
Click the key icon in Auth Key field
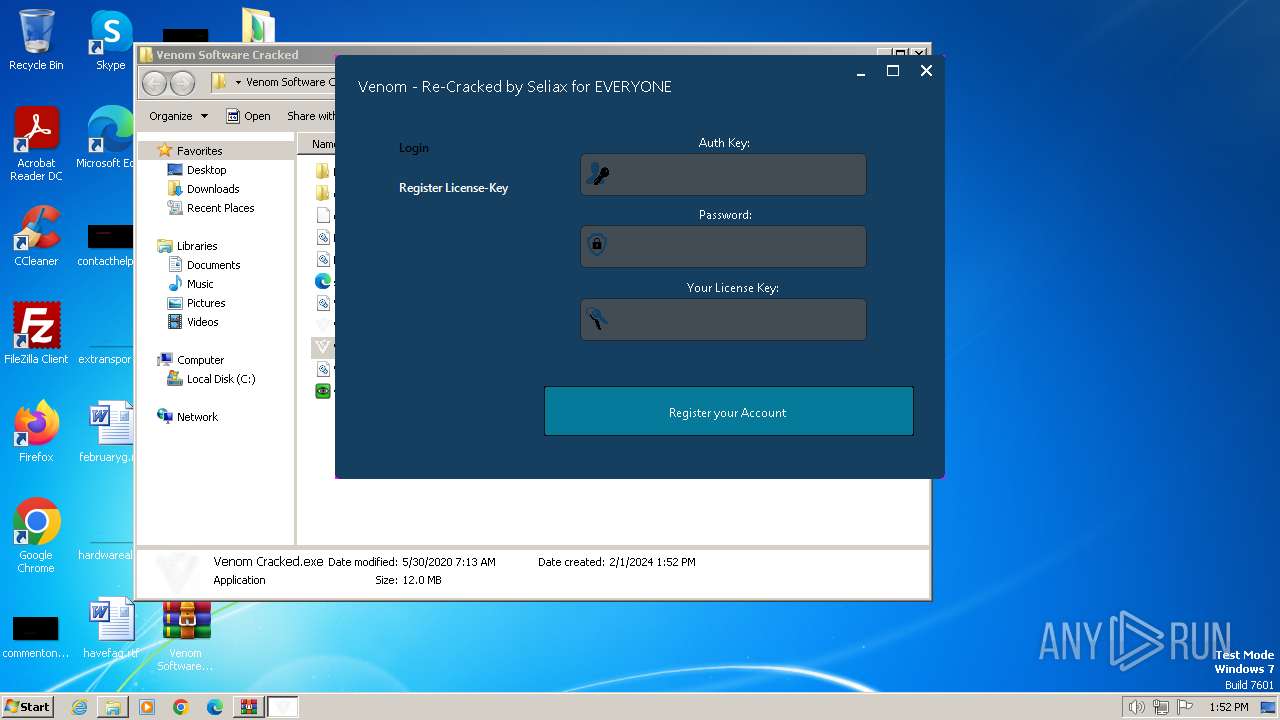click(598, 175)
